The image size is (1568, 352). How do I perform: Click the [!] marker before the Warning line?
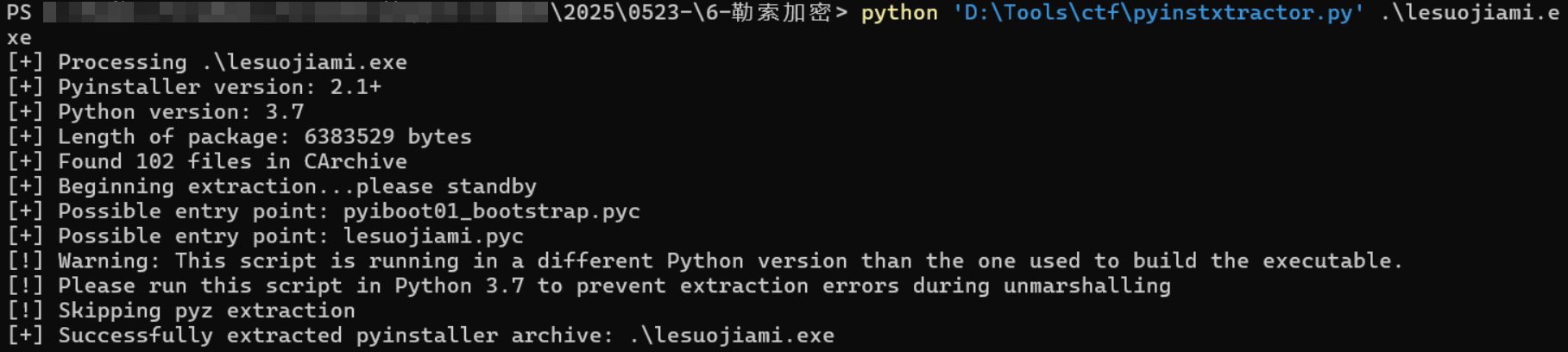[24, 261]
